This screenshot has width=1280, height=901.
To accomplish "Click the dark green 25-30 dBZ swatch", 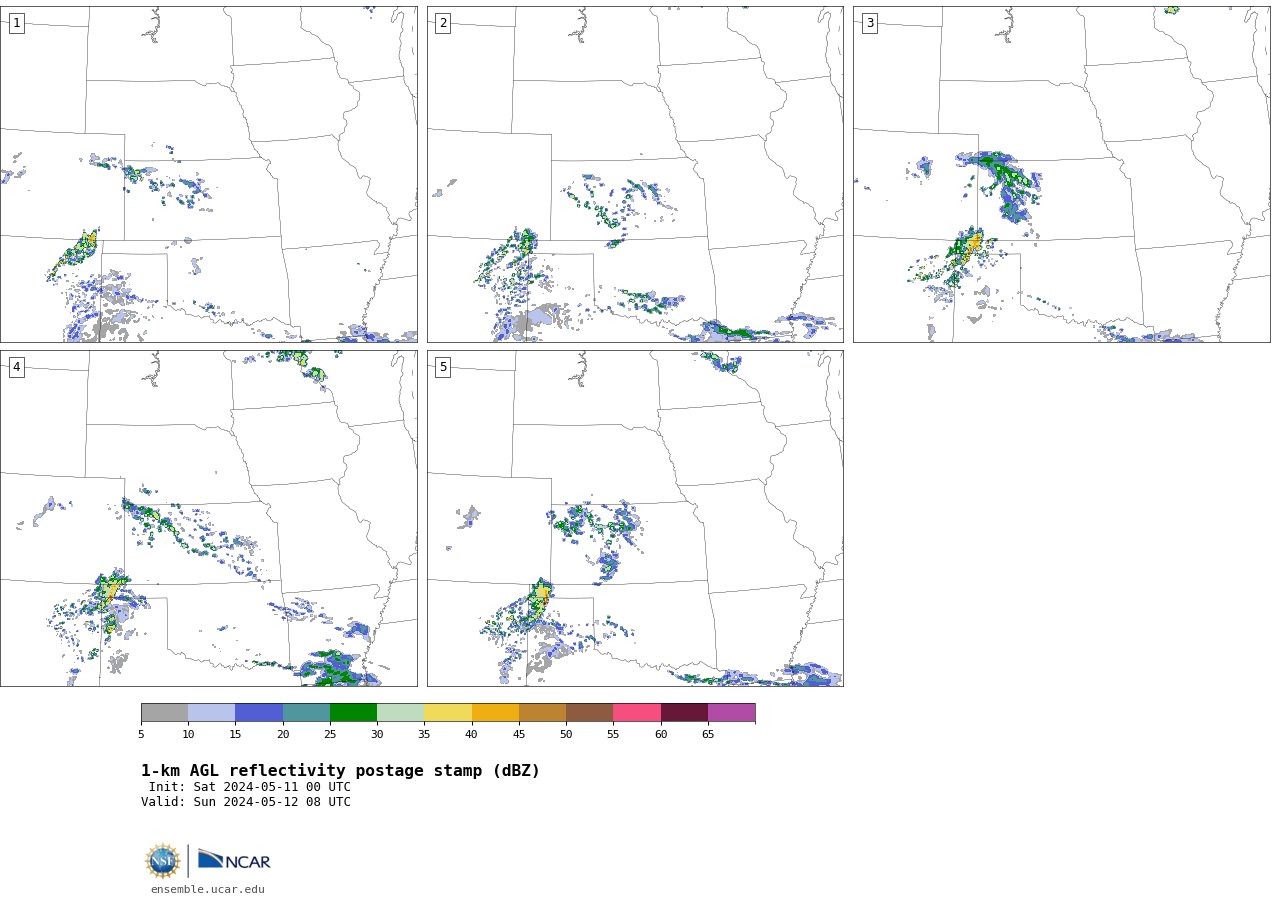I will click(x=353, y=712).
